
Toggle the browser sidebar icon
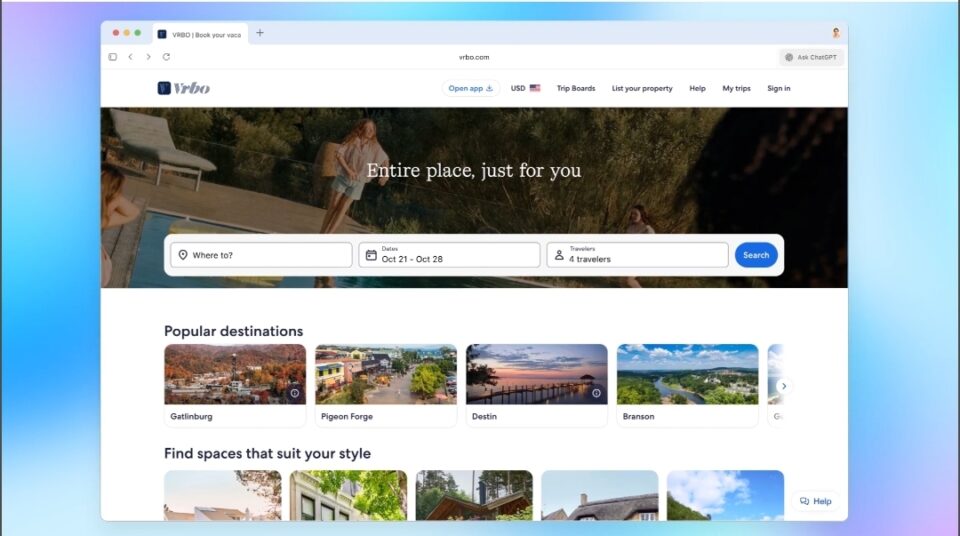click(113, 57)
